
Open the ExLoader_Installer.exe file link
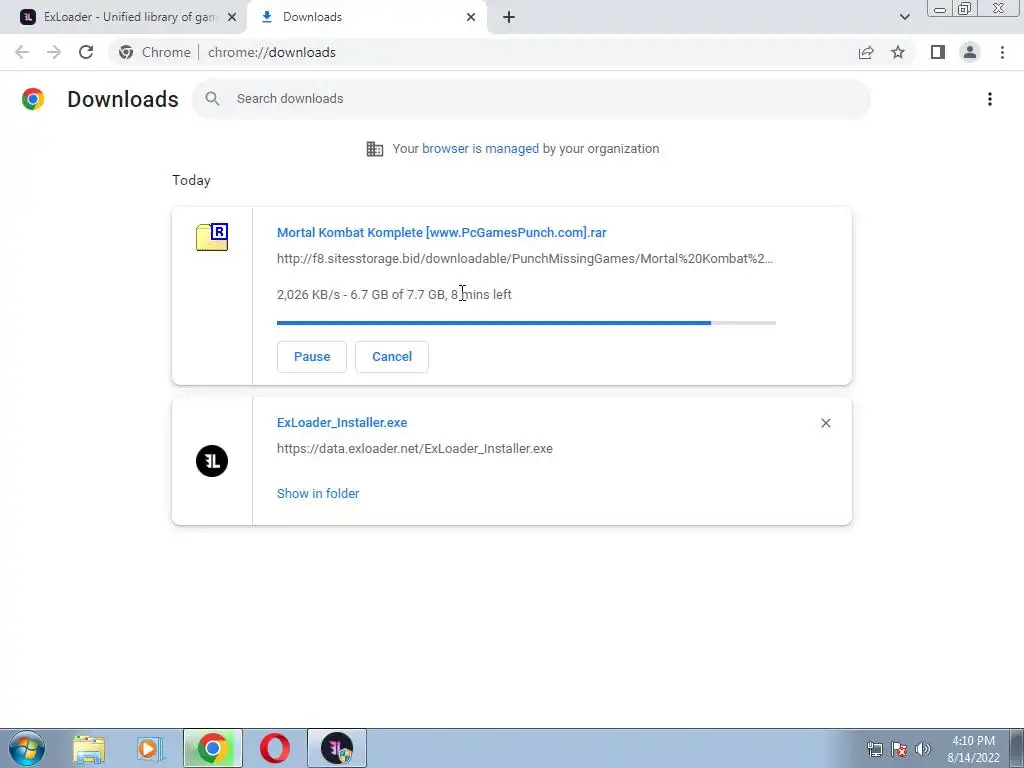pos(342,423)
